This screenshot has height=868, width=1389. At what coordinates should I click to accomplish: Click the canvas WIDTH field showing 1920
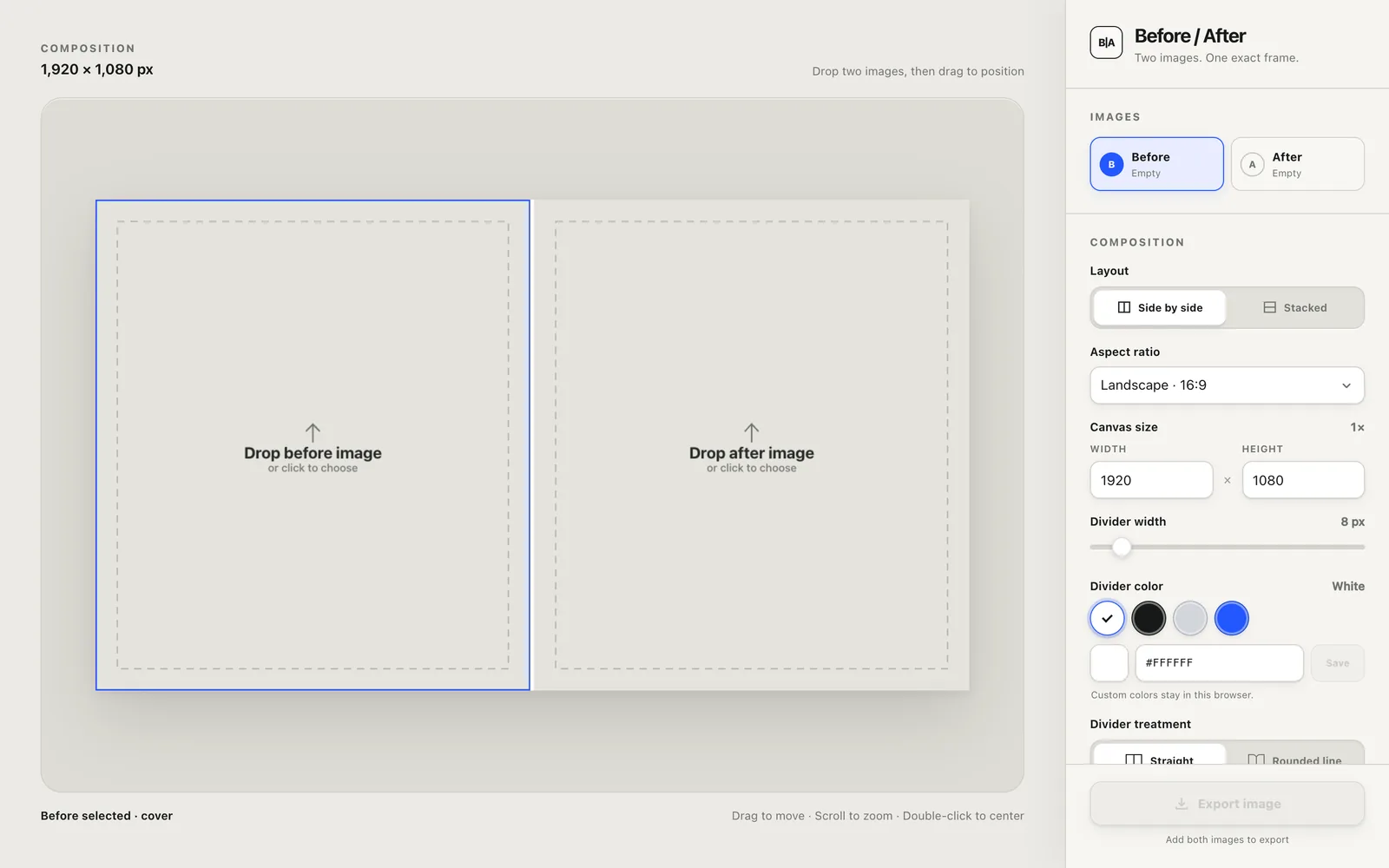click(1151, 480)
